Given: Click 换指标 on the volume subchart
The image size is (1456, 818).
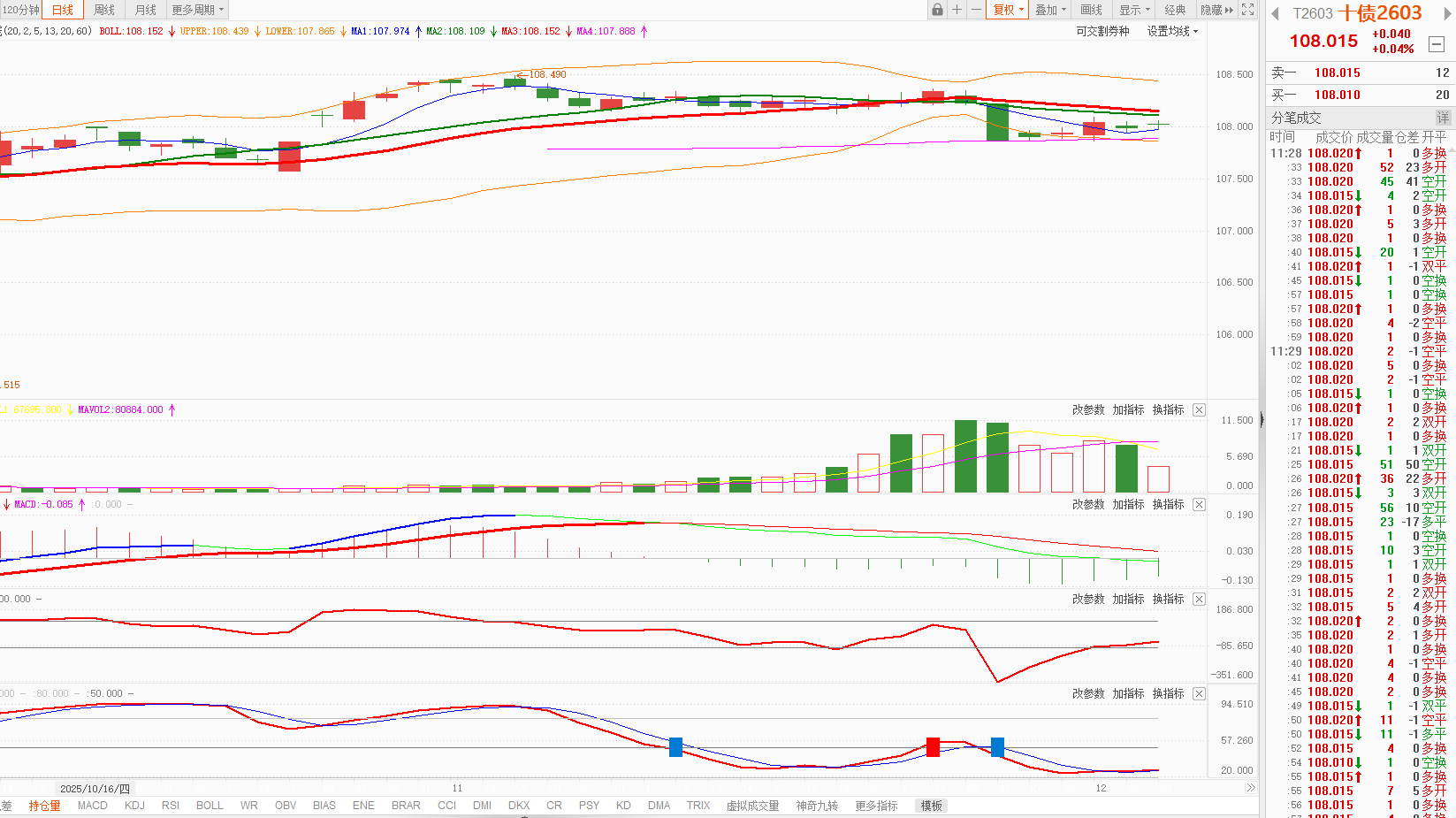Looking at the screenshot, I should pyautogui.click(x=1168, y=409).
